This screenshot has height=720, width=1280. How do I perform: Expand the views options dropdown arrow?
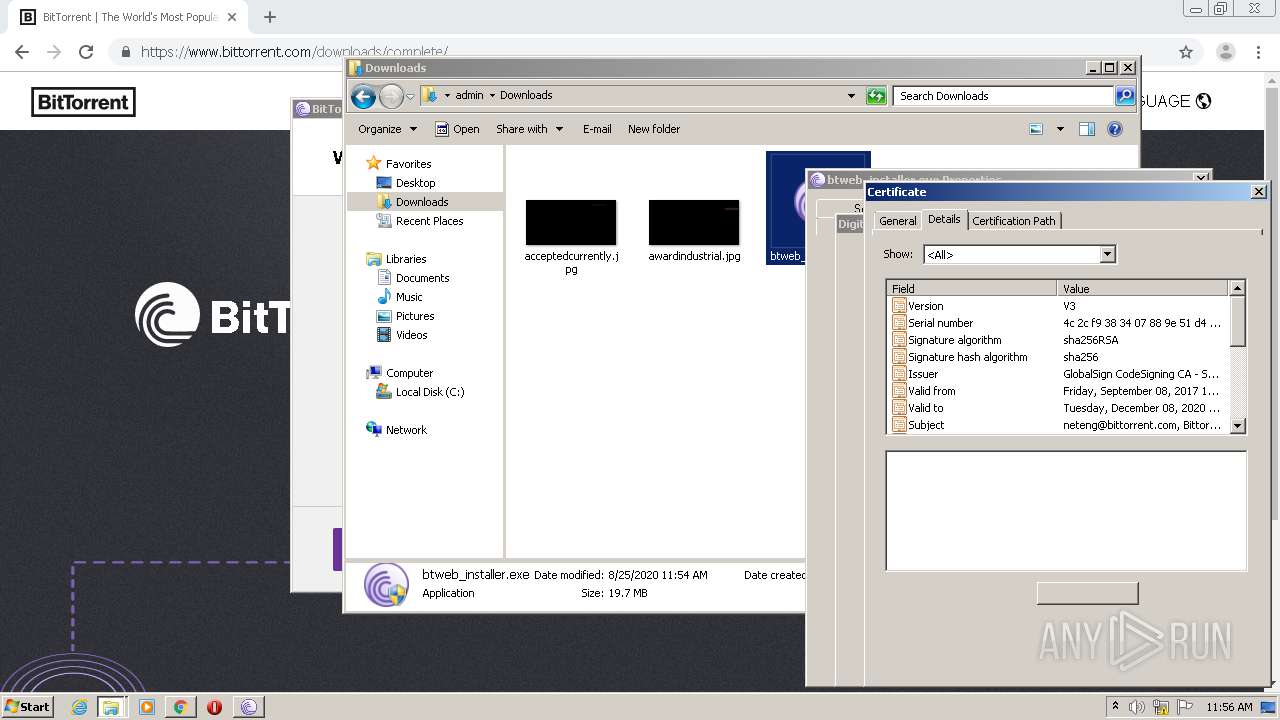click(1060, 129)
